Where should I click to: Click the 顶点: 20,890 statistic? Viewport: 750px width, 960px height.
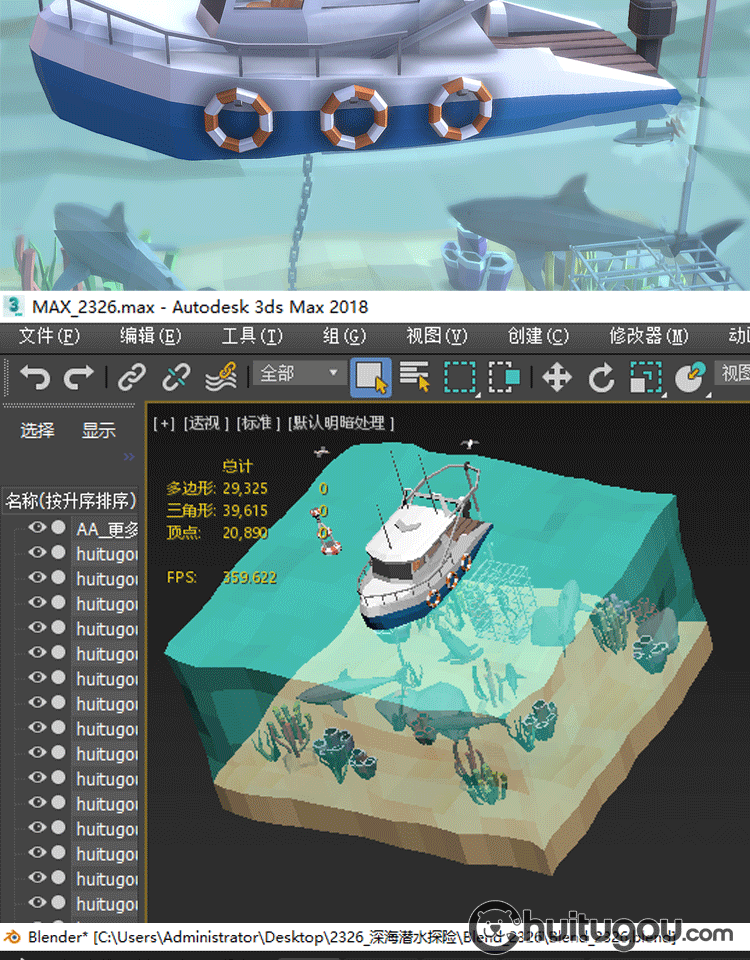[217, 533]
